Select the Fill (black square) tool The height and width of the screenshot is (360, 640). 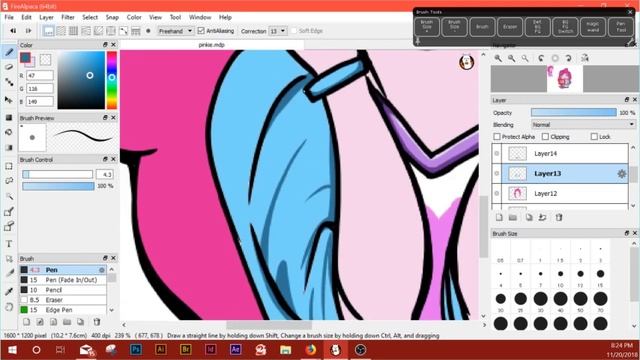pos(9,118)
